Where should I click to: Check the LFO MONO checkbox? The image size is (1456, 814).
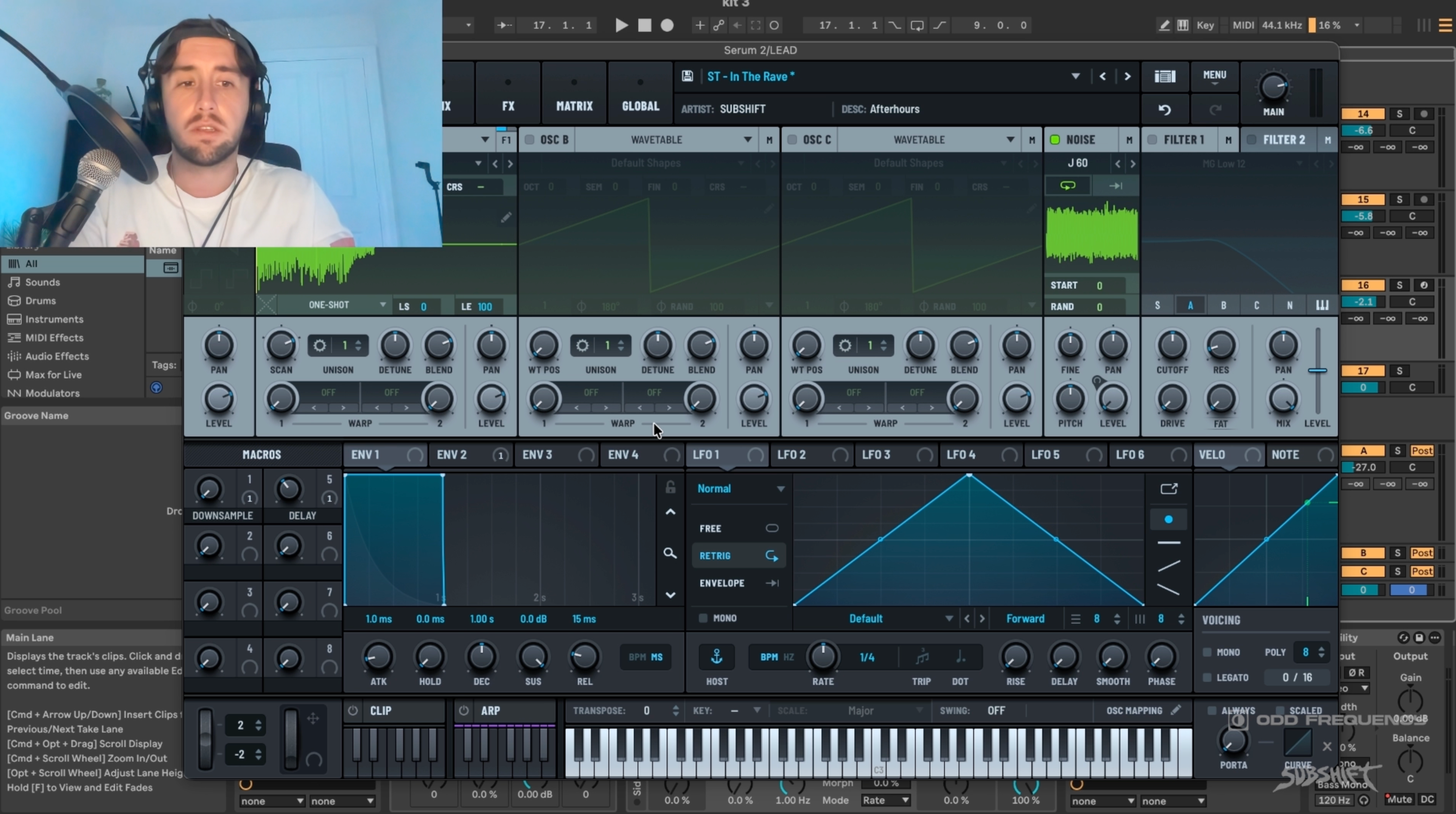(x=703, y=618)
